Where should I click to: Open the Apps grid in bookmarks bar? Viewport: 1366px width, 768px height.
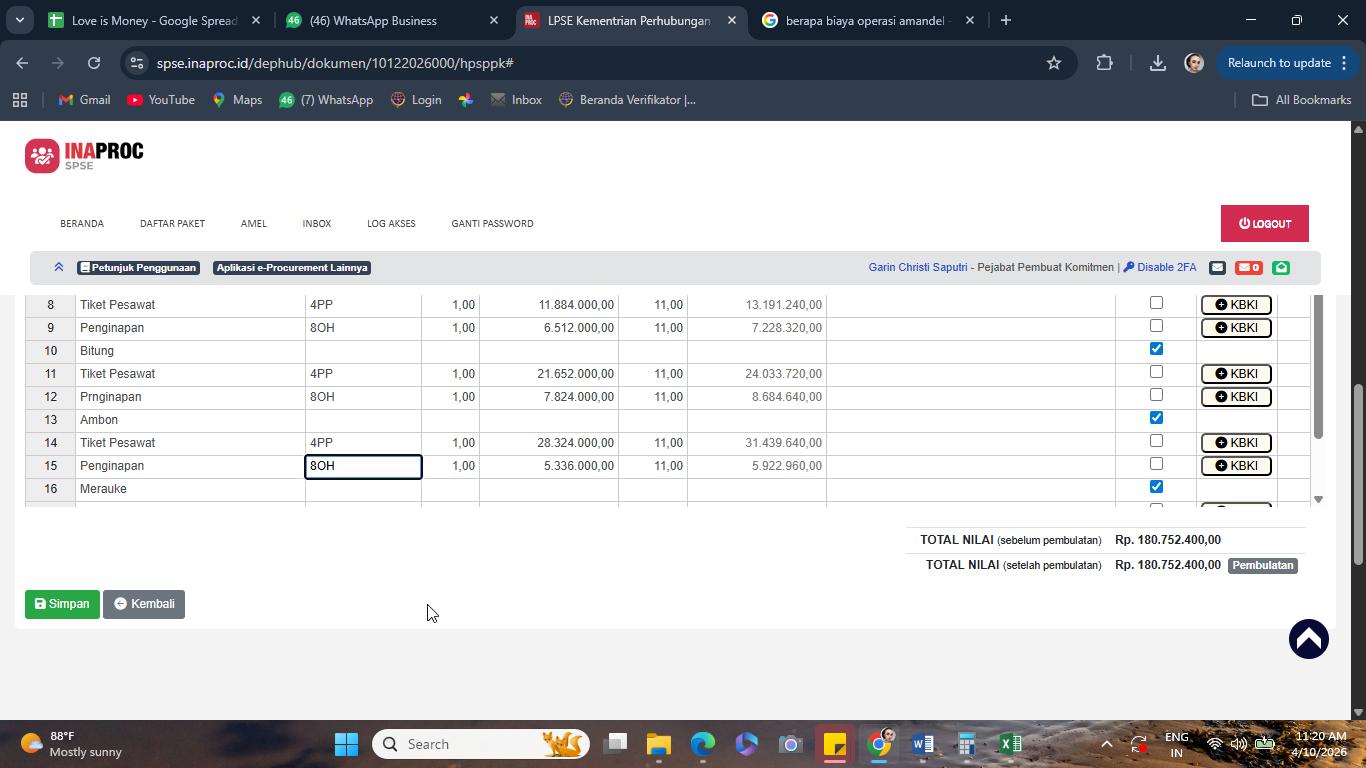pos(20,100)
